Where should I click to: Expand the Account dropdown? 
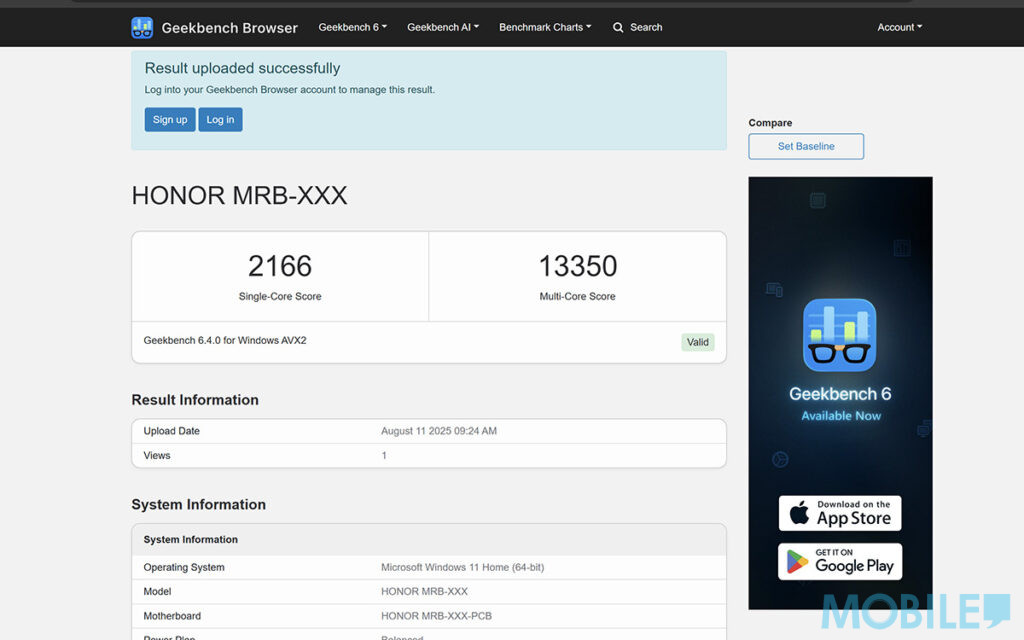pyautogui.click(x=899, y=27)
